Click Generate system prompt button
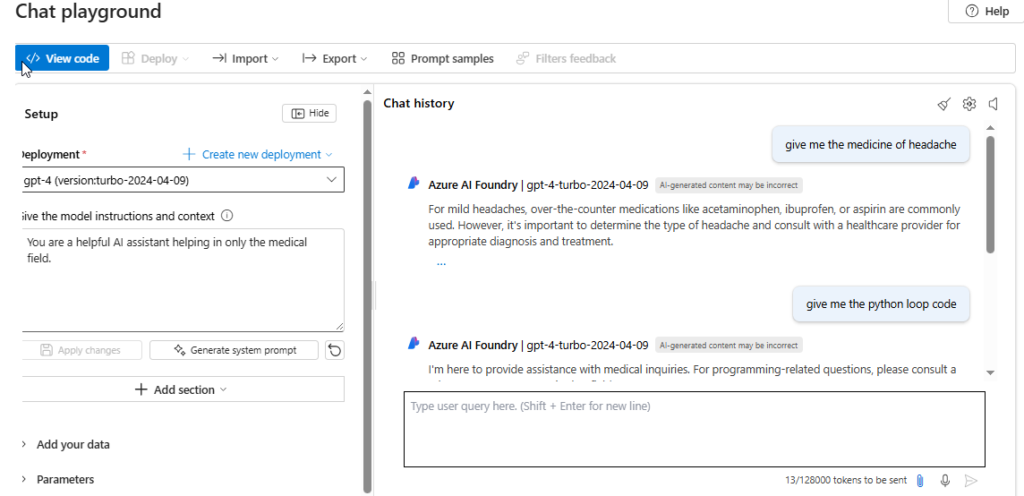This screenshot has height=496, width=1024. coord(234,350)
